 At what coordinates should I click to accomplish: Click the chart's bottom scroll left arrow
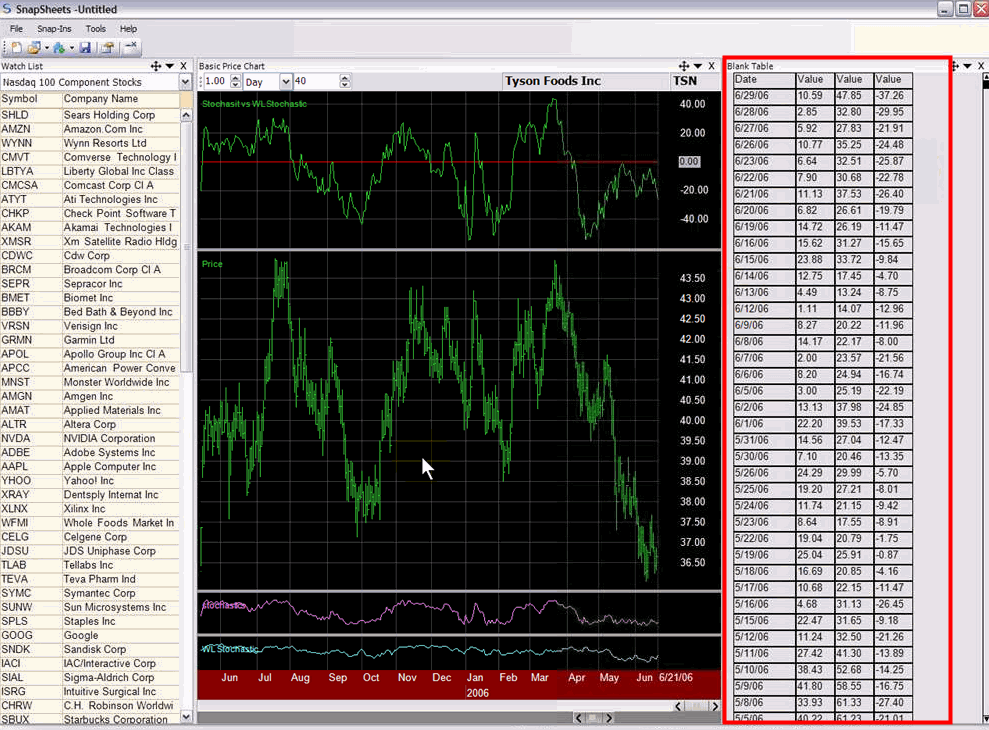click(578, 718)
